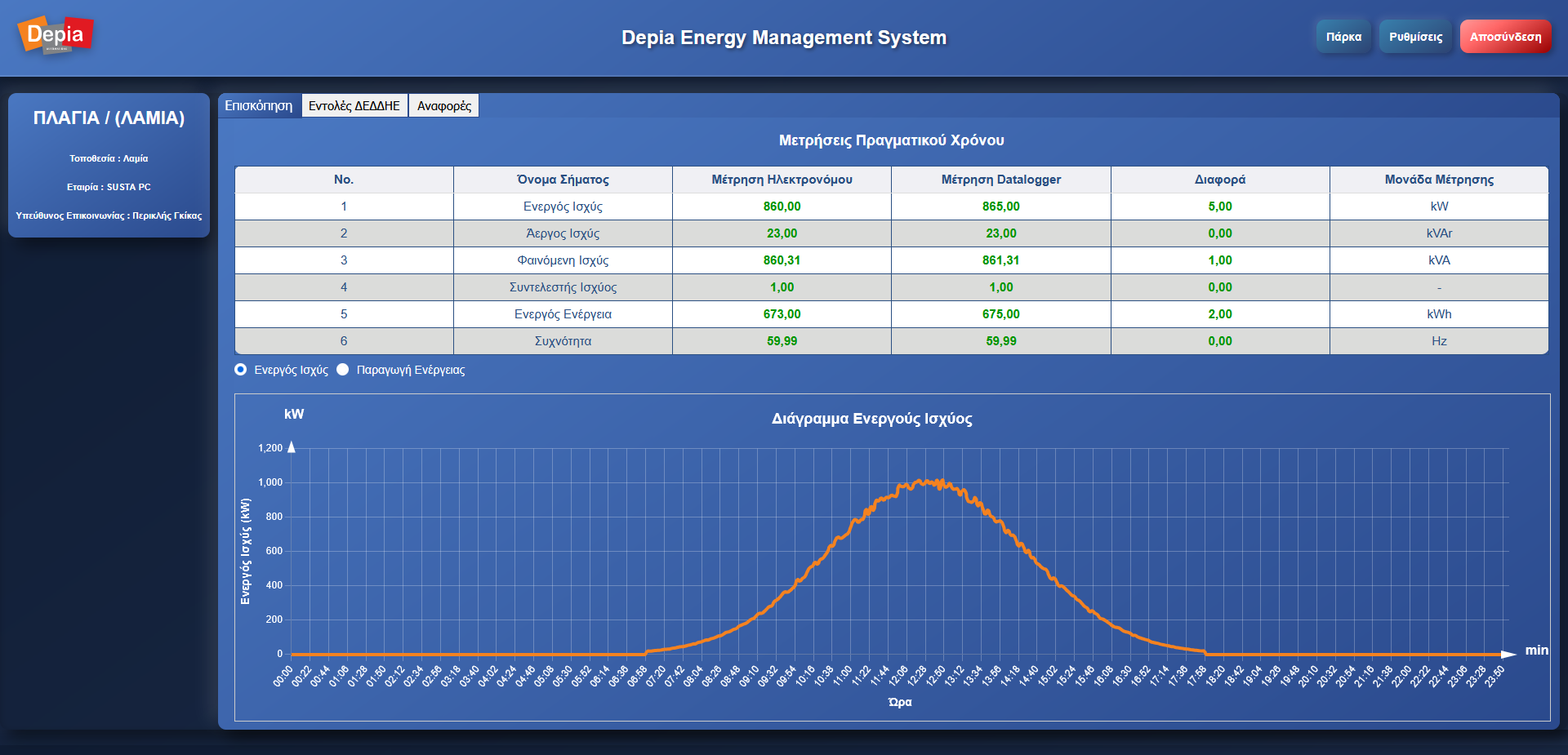Select the Ενεργός Ισχύς radio button

(241, 370)
